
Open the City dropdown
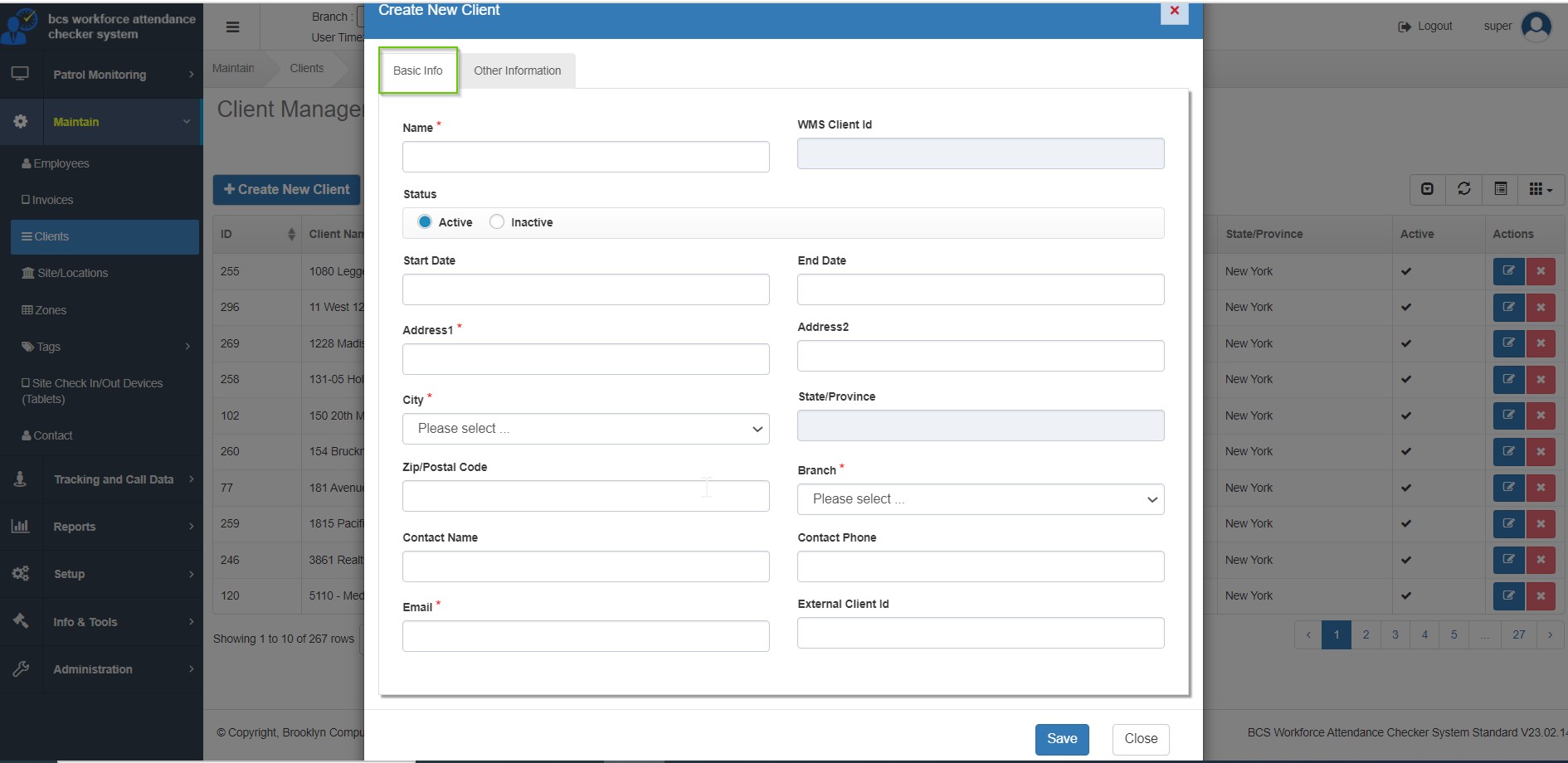coord(586,429)
